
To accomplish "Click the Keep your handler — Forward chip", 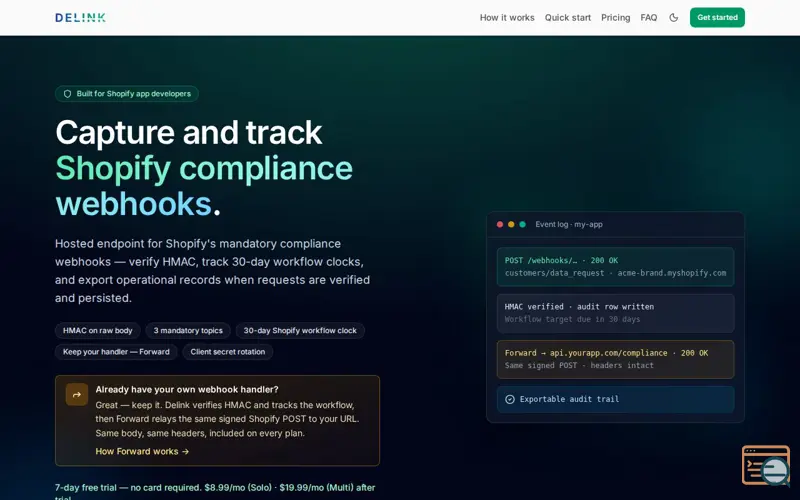I will (116, 352).
